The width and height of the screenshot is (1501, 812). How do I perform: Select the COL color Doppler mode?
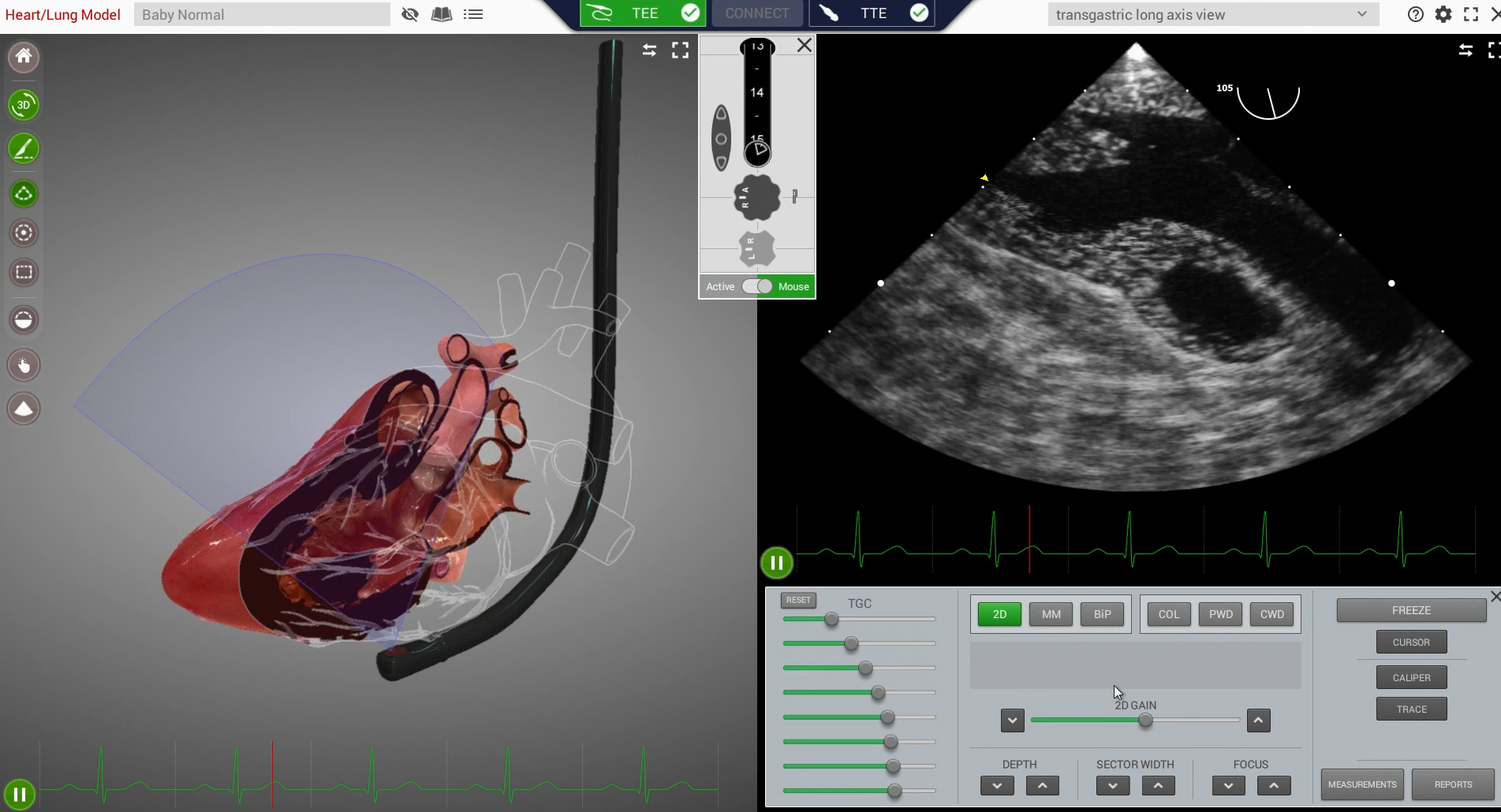pos(1169,614)
